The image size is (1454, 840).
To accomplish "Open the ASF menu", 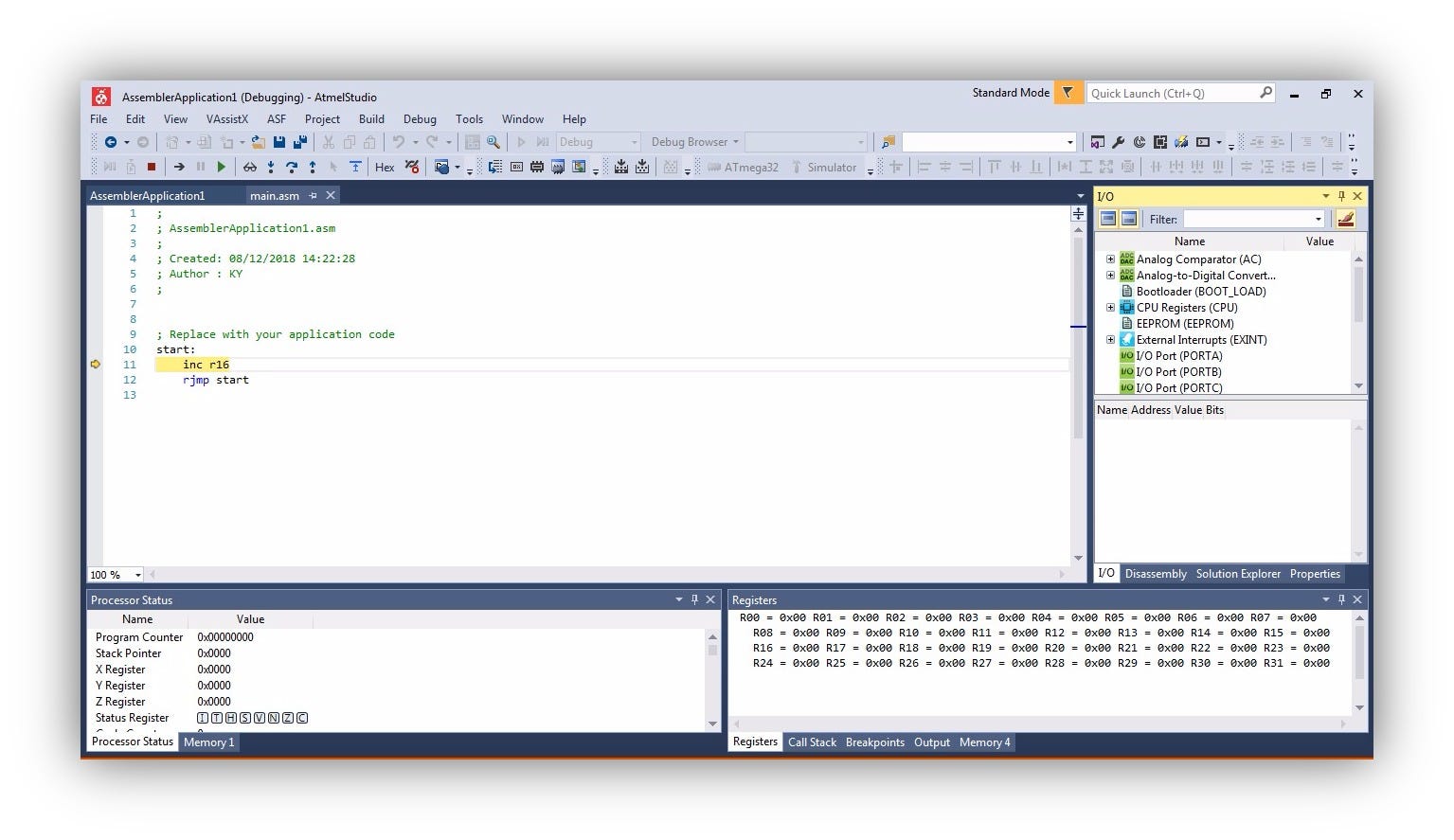I will 277,119.
